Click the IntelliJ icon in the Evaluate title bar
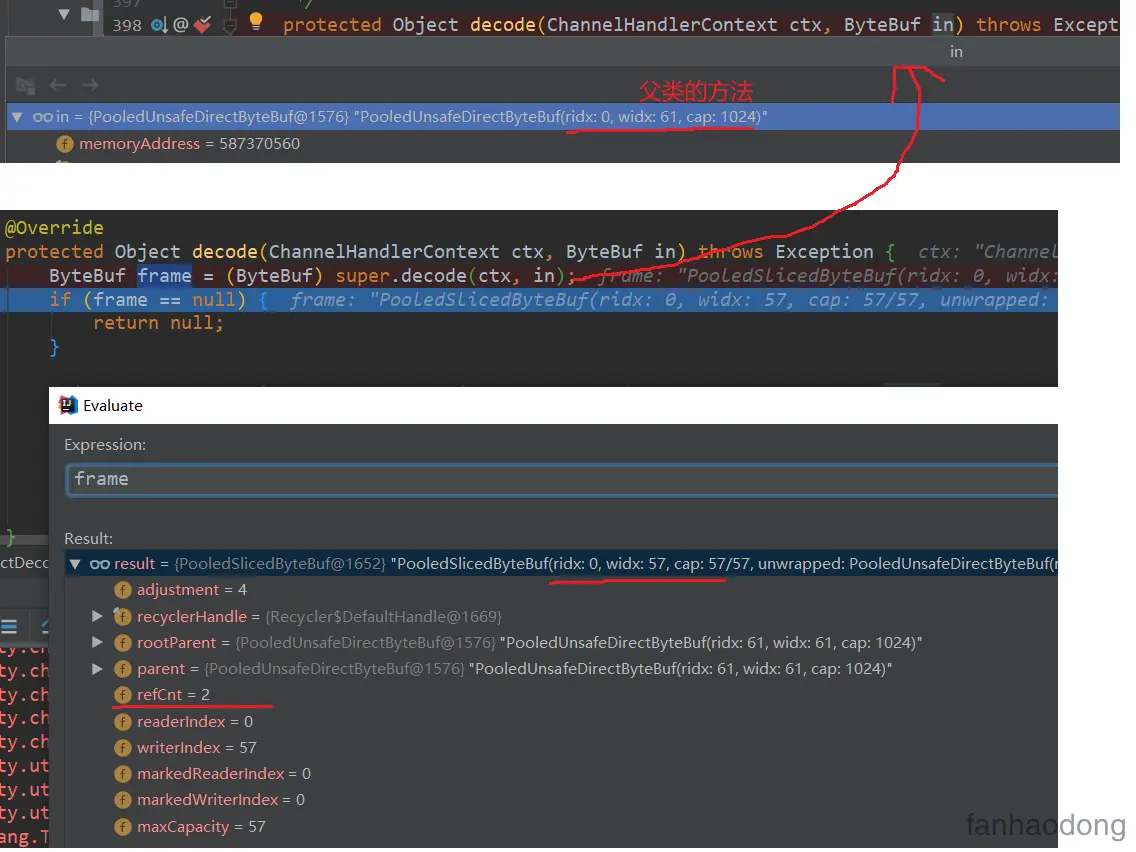Viewport: 1136px width, 852px height. click(x=68, y=405)
